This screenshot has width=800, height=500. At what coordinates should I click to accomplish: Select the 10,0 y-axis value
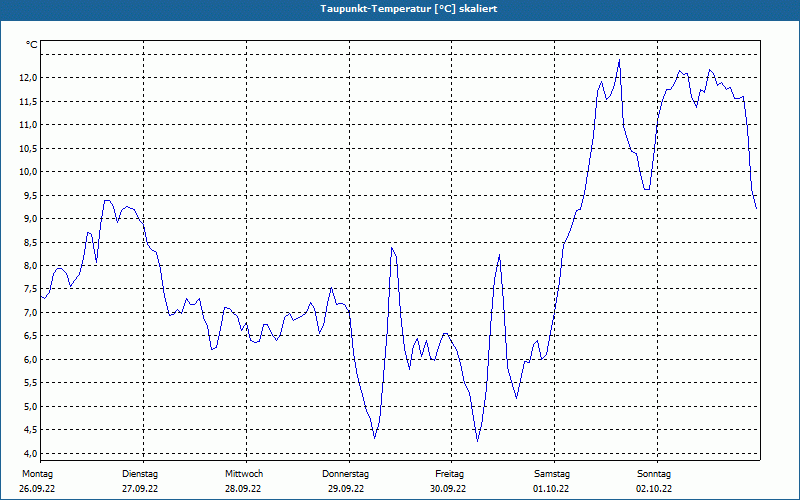28,171
